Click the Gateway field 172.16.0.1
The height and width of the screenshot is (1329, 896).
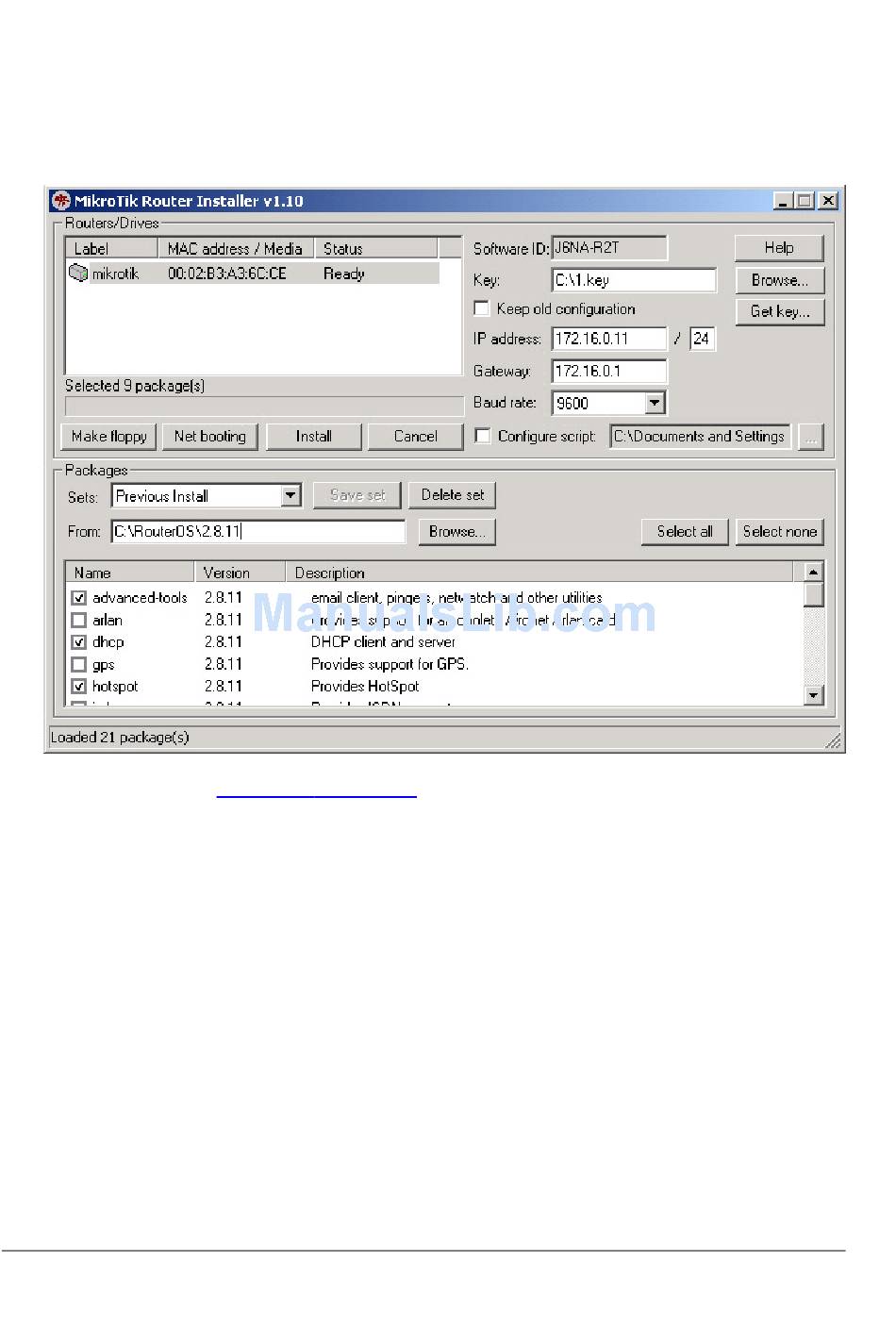pos(609,372)
